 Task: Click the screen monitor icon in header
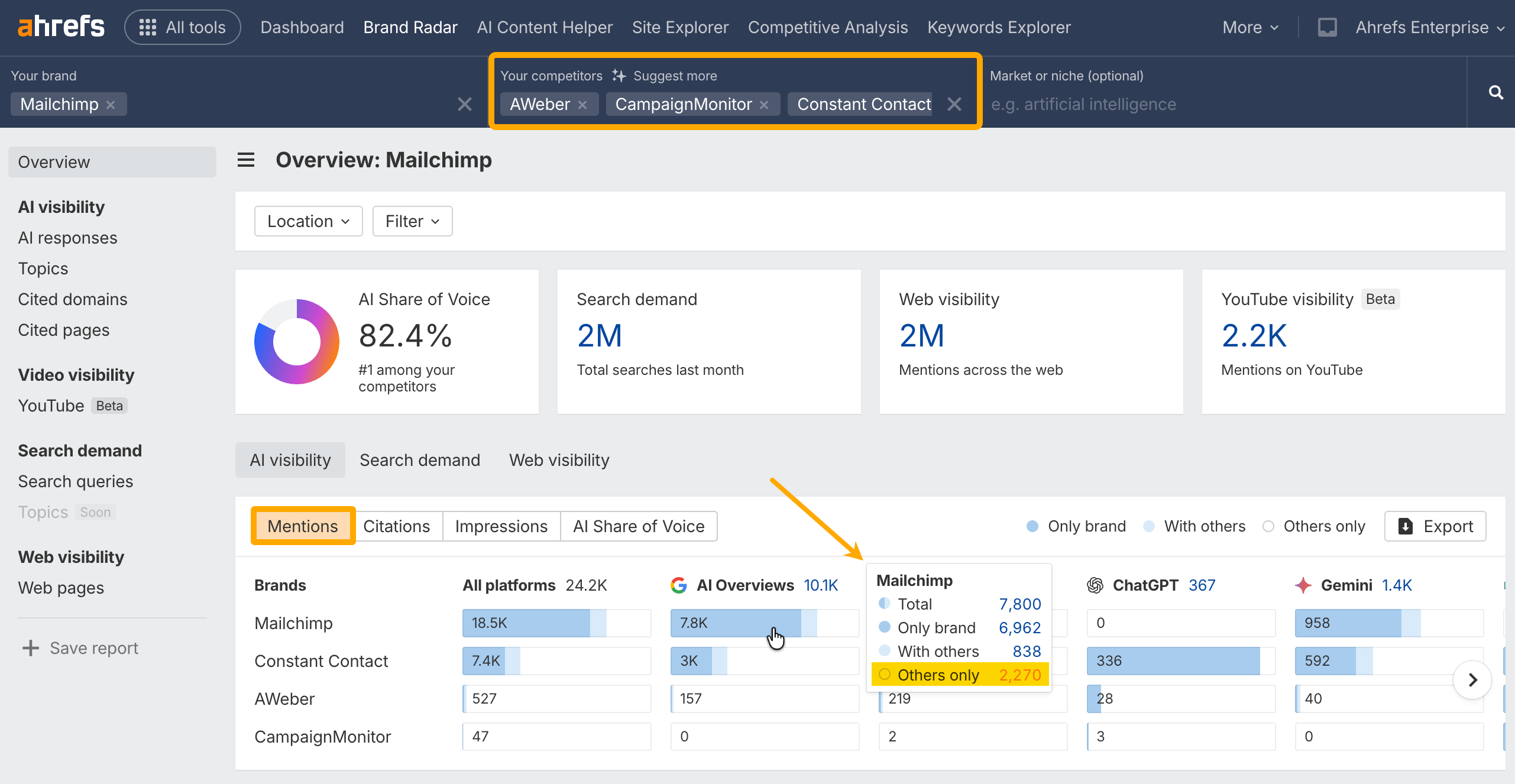1327,27
